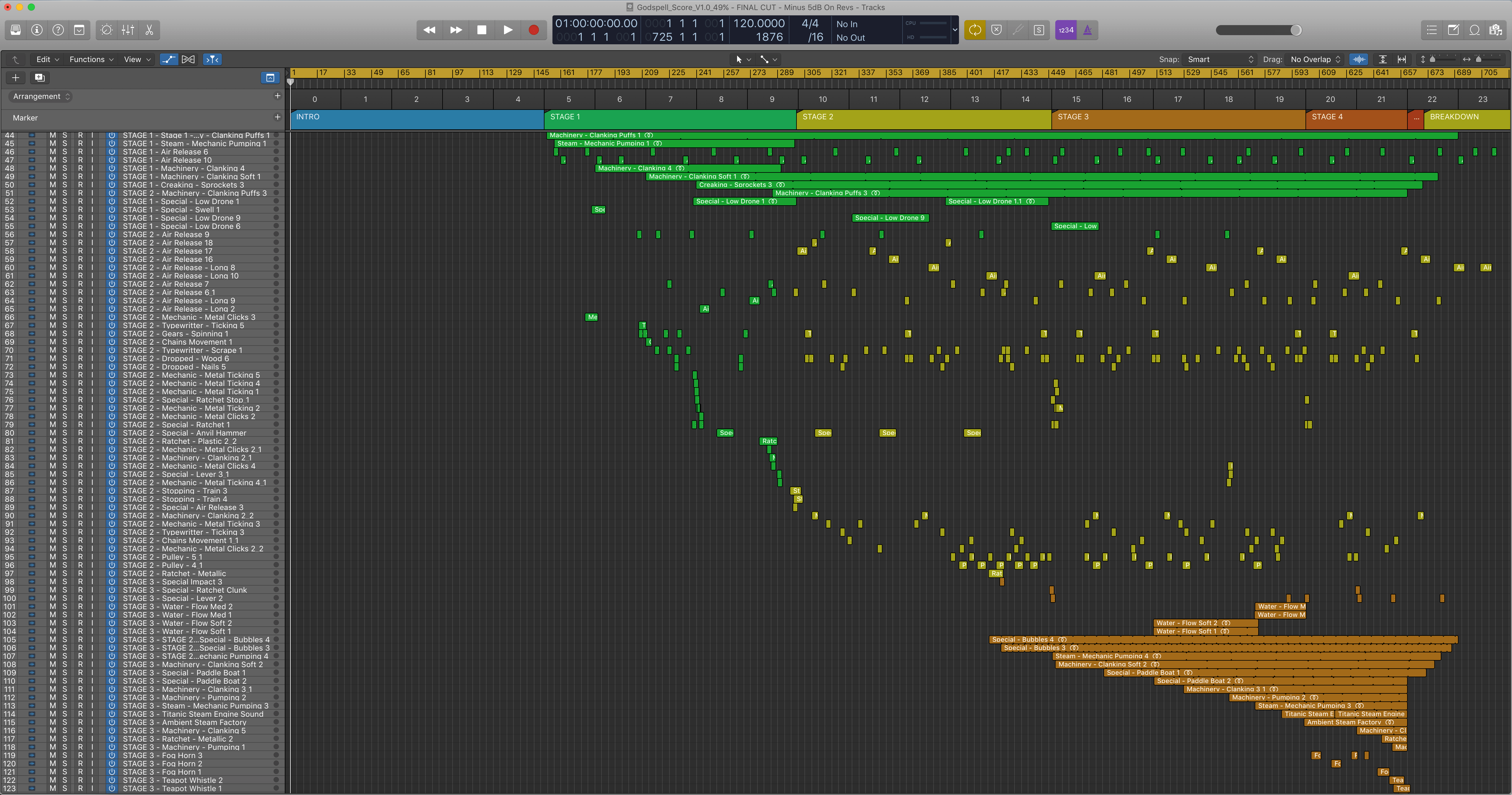The width and height of the screenshot is (1512, 795).
Task: Toggle Show/Hide Automation button
Action: tap(169, 59)
